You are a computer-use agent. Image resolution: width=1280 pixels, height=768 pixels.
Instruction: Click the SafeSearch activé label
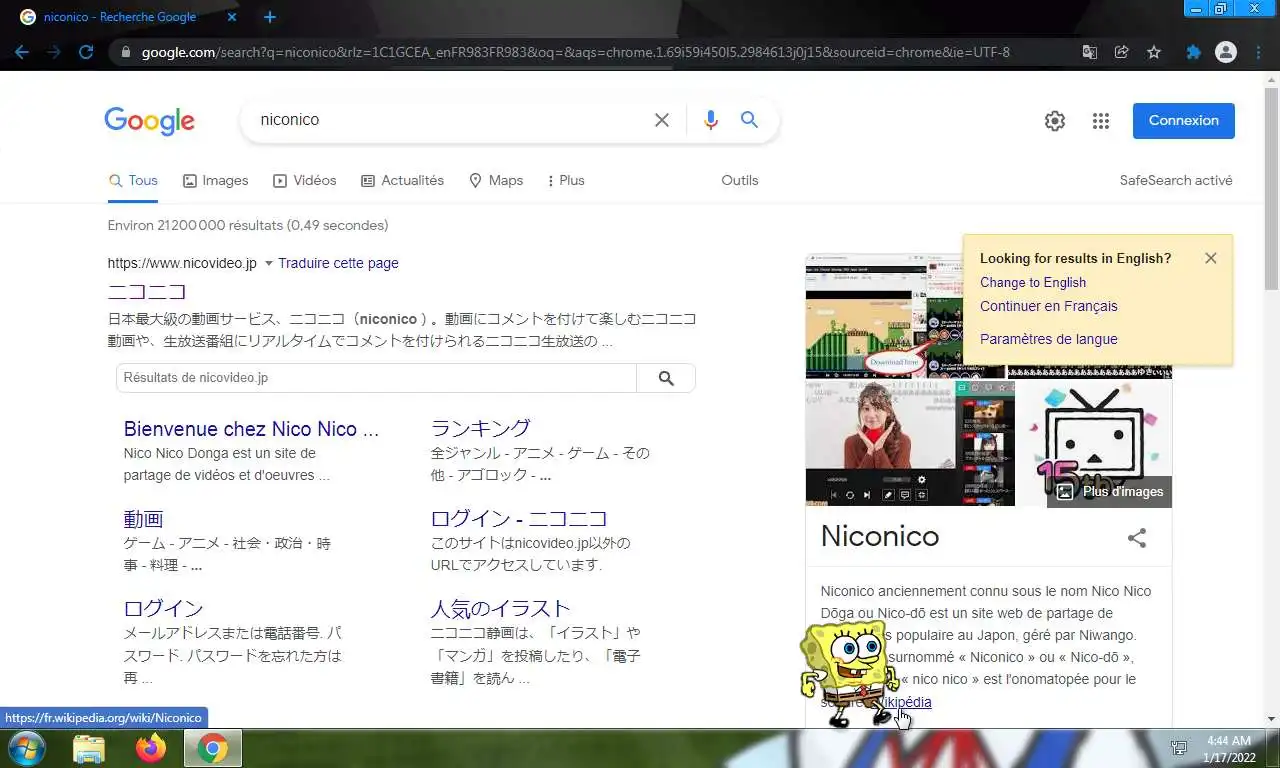tap(1176, 181)
